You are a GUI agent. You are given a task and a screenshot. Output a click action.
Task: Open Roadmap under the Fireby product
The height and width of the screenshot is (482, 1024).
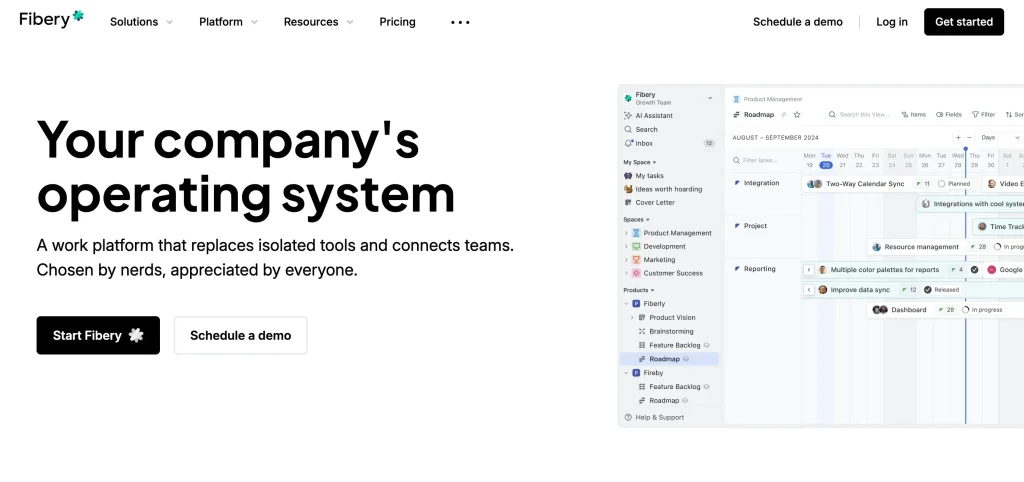click(663, 400)
